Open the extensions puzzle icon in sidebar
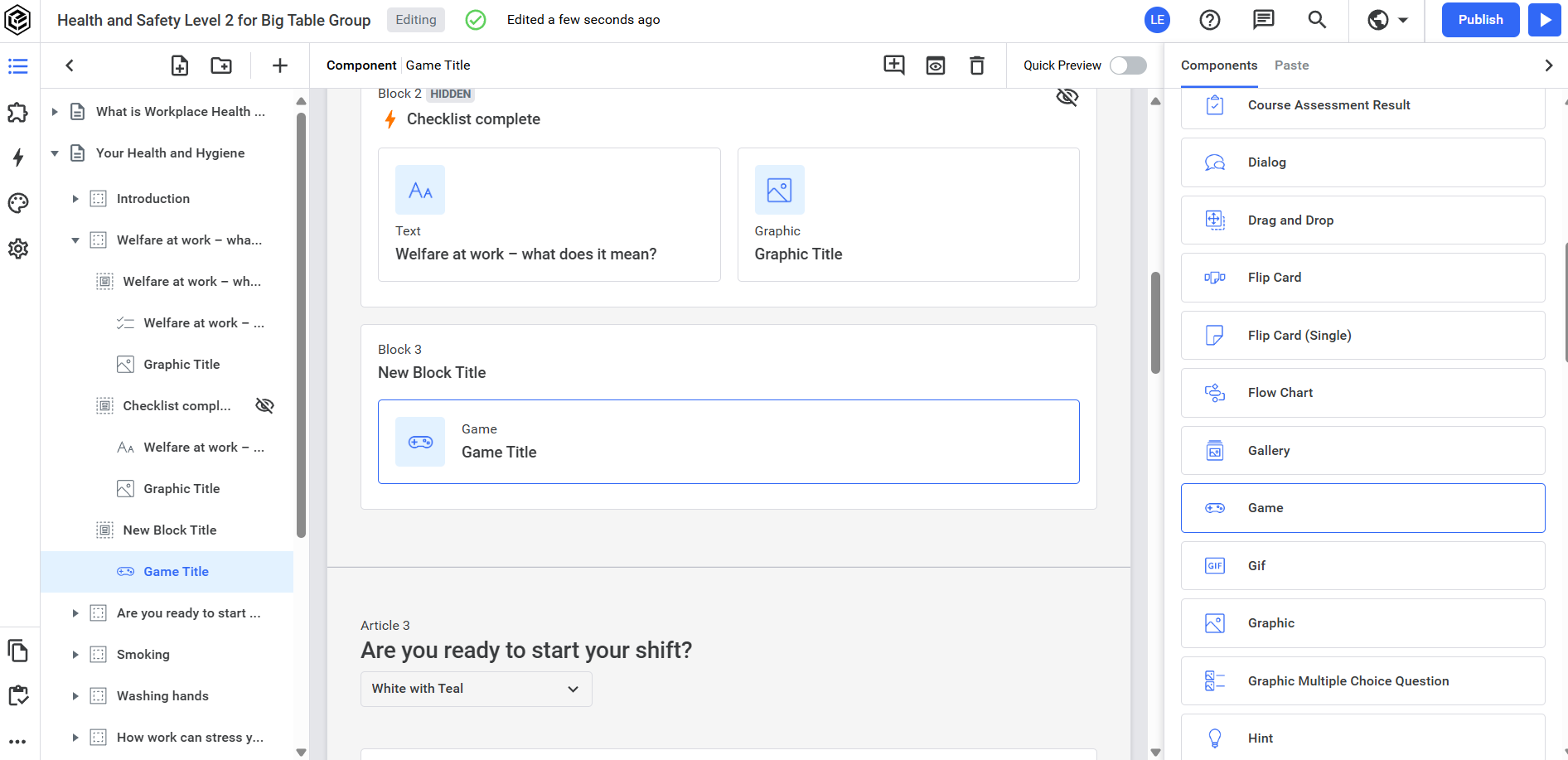 pos(18,113)
